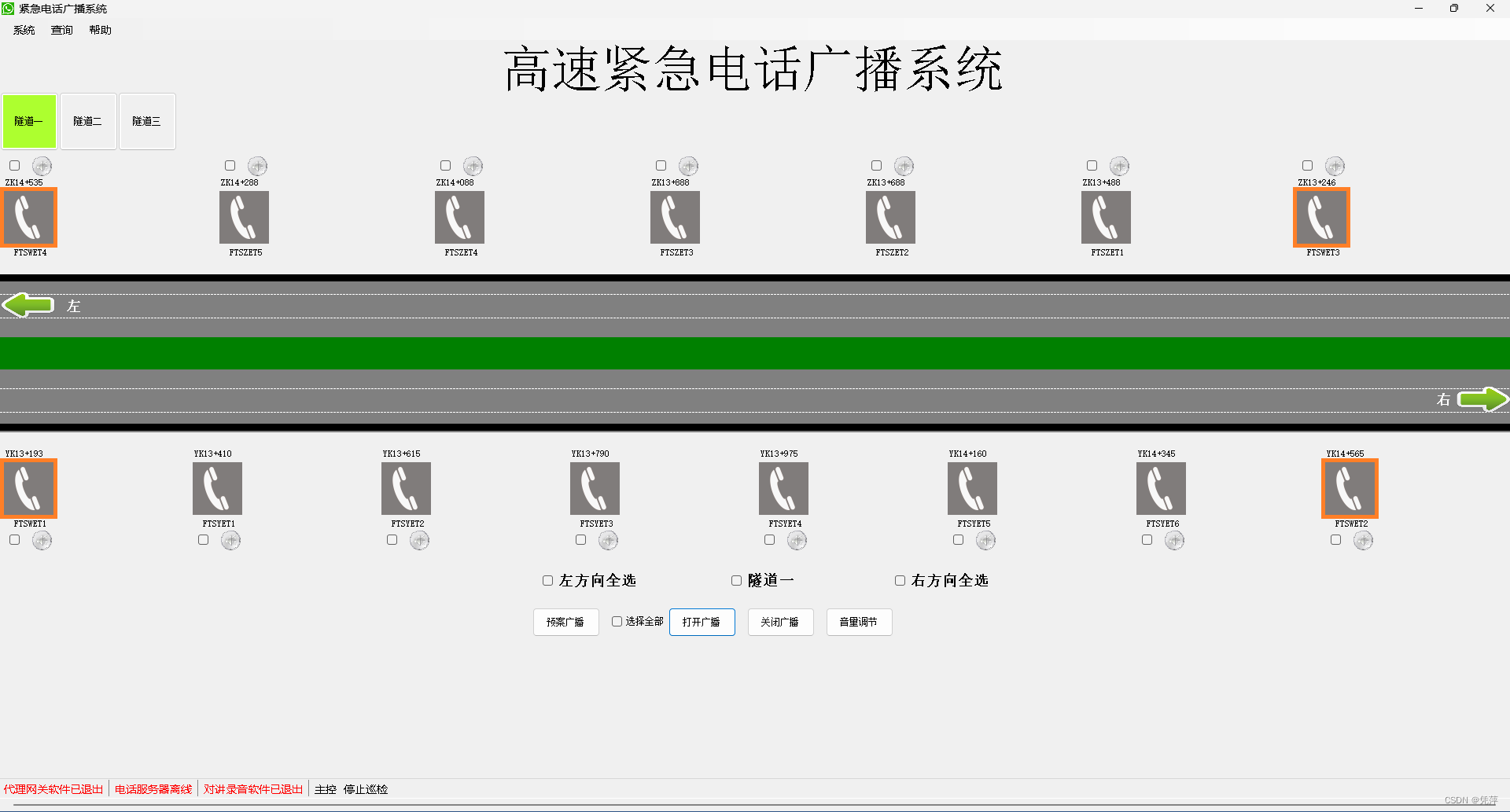Select emergency phone FTSWET3
The width and height of the screenshot is (1510, 812).
coord(1321,218)
